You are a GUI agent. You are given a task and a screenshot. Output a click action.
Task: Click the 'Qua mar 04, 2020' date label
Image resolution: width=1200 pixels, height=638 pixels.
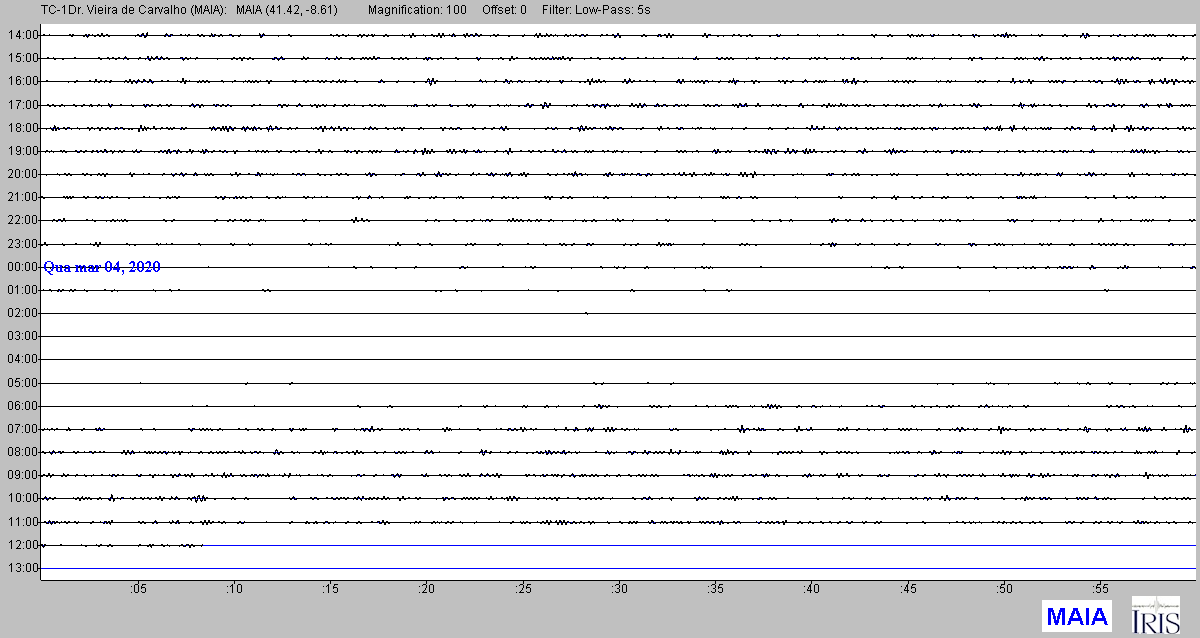pyautogui.click(x=102, y=267)
